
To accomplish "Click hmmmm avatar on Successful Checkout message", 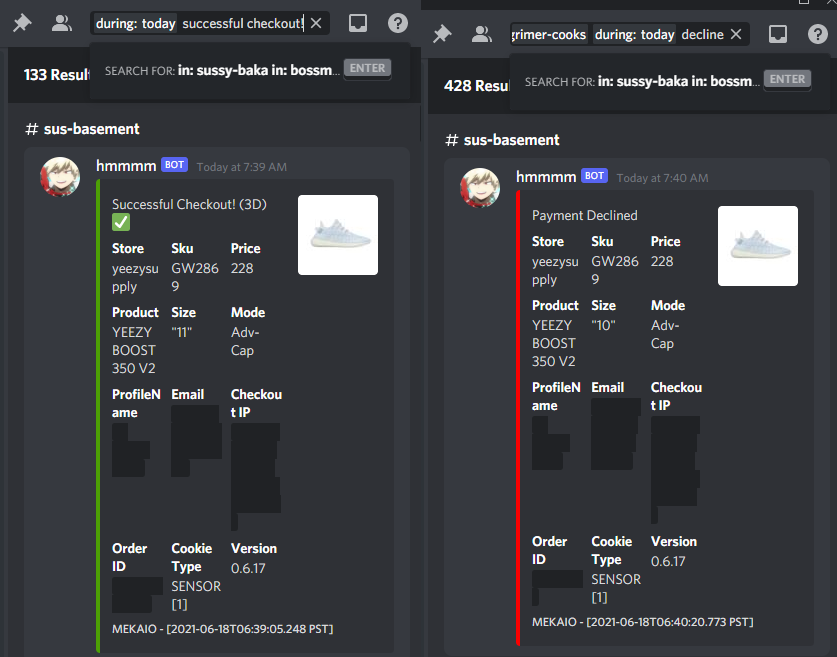I will coord(60,177).
